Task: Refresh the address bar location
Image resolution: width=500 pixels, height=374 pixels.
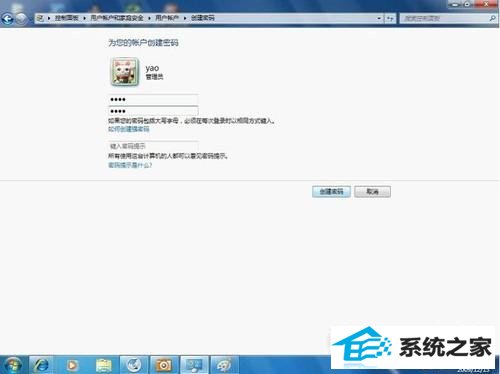Action: click(390, 19)
